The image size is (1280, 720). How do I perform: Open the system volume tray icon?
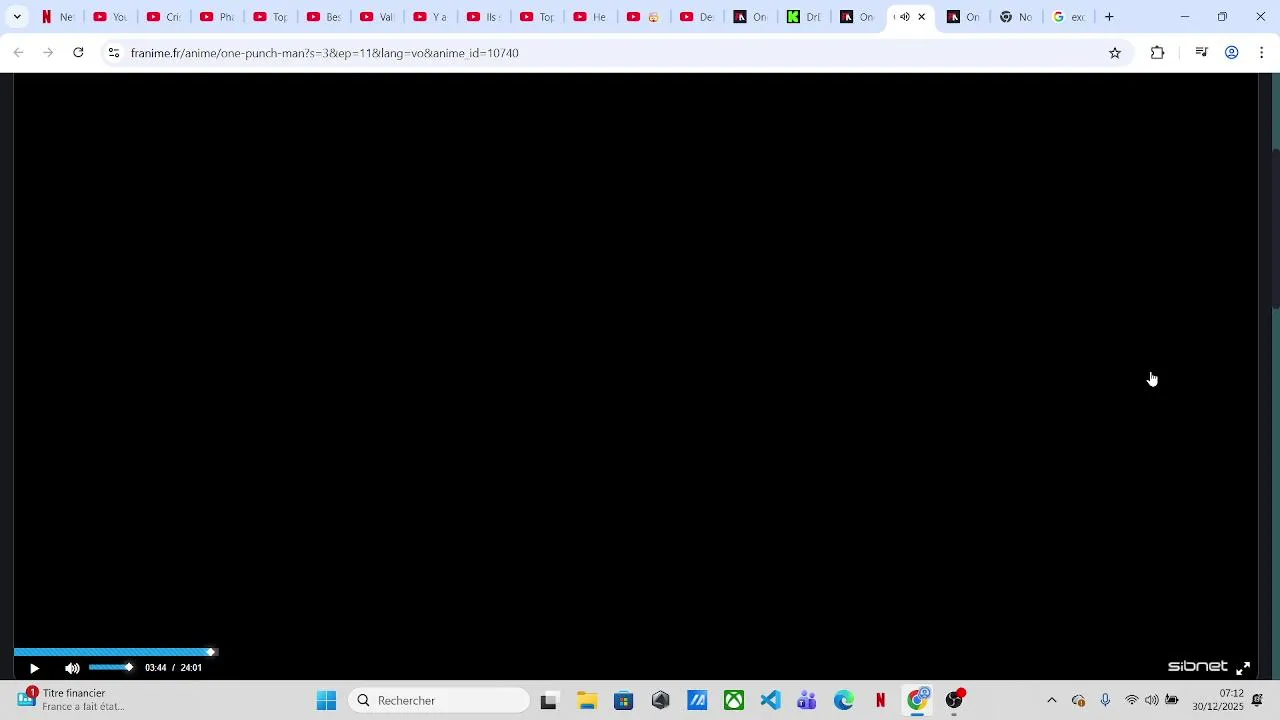[x=1152, y=701]
